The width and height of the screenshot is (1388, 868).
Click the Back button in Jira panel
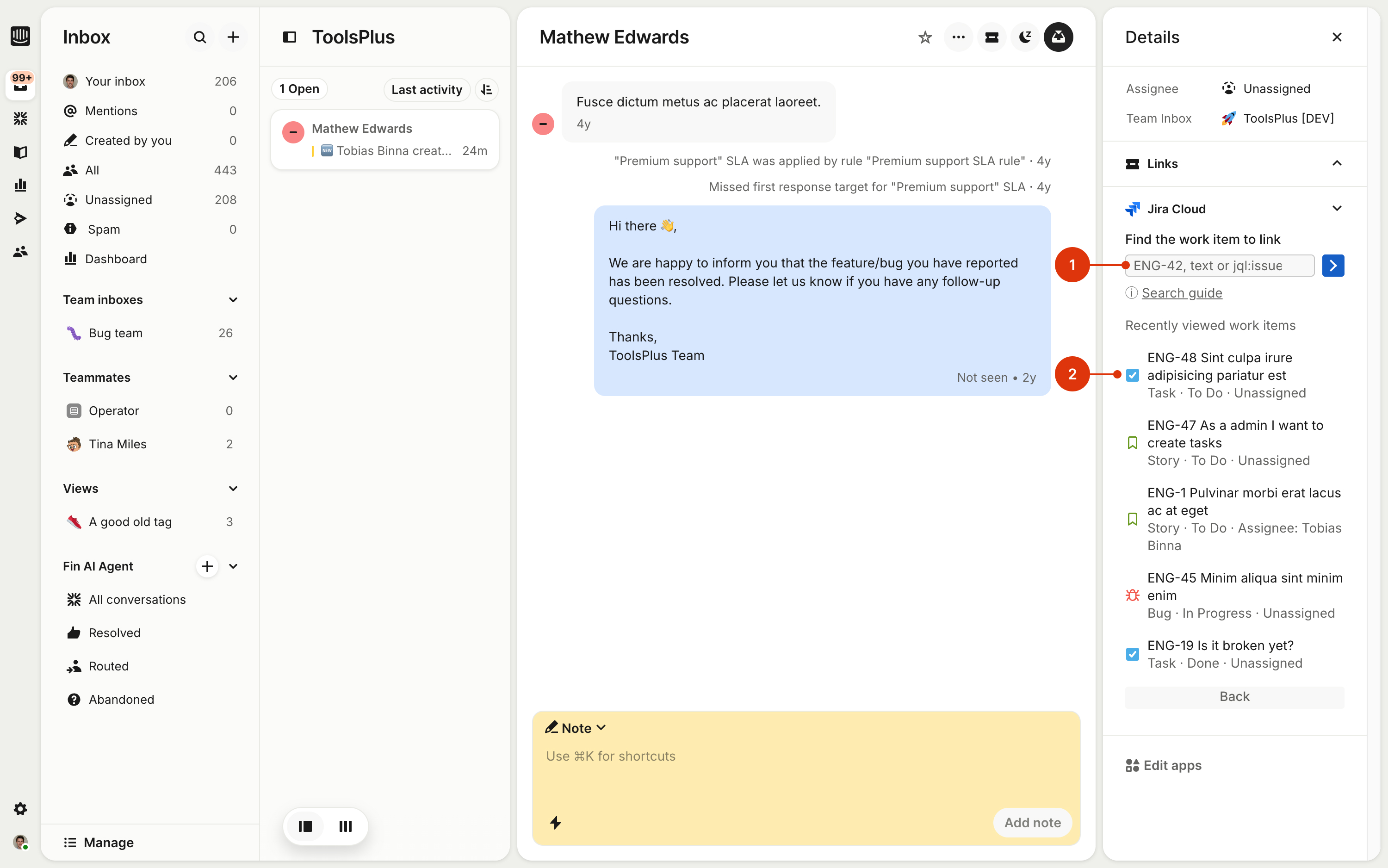coord(1234,696)
